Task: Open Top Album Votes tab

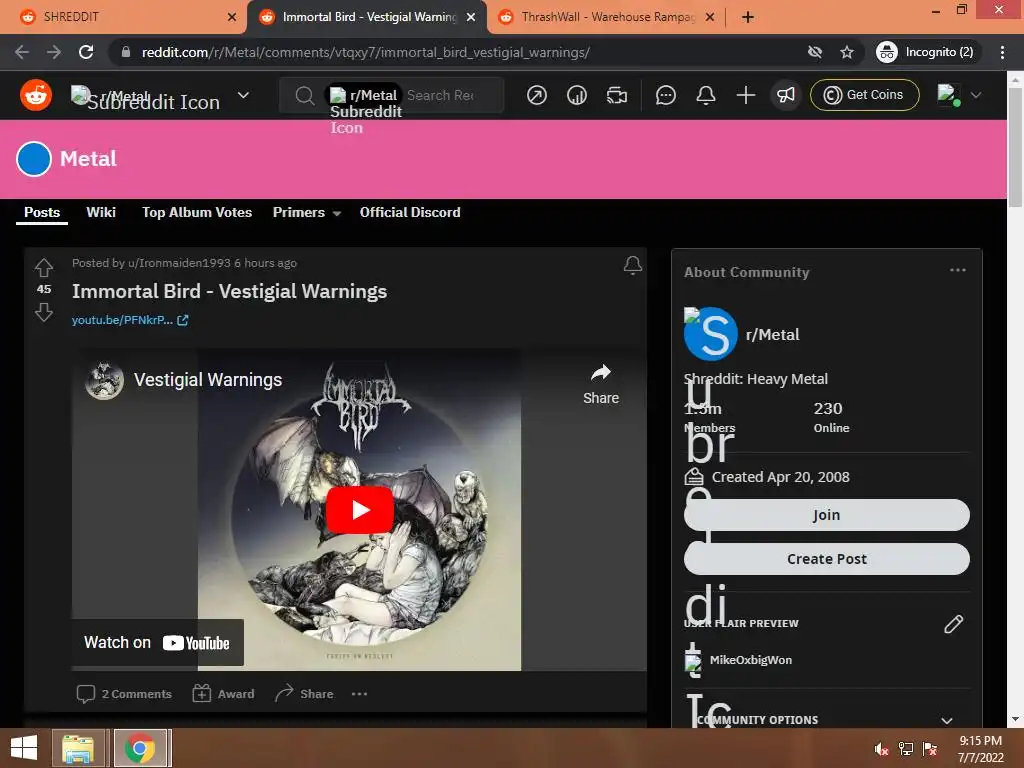Action: [x=197, y=212]
